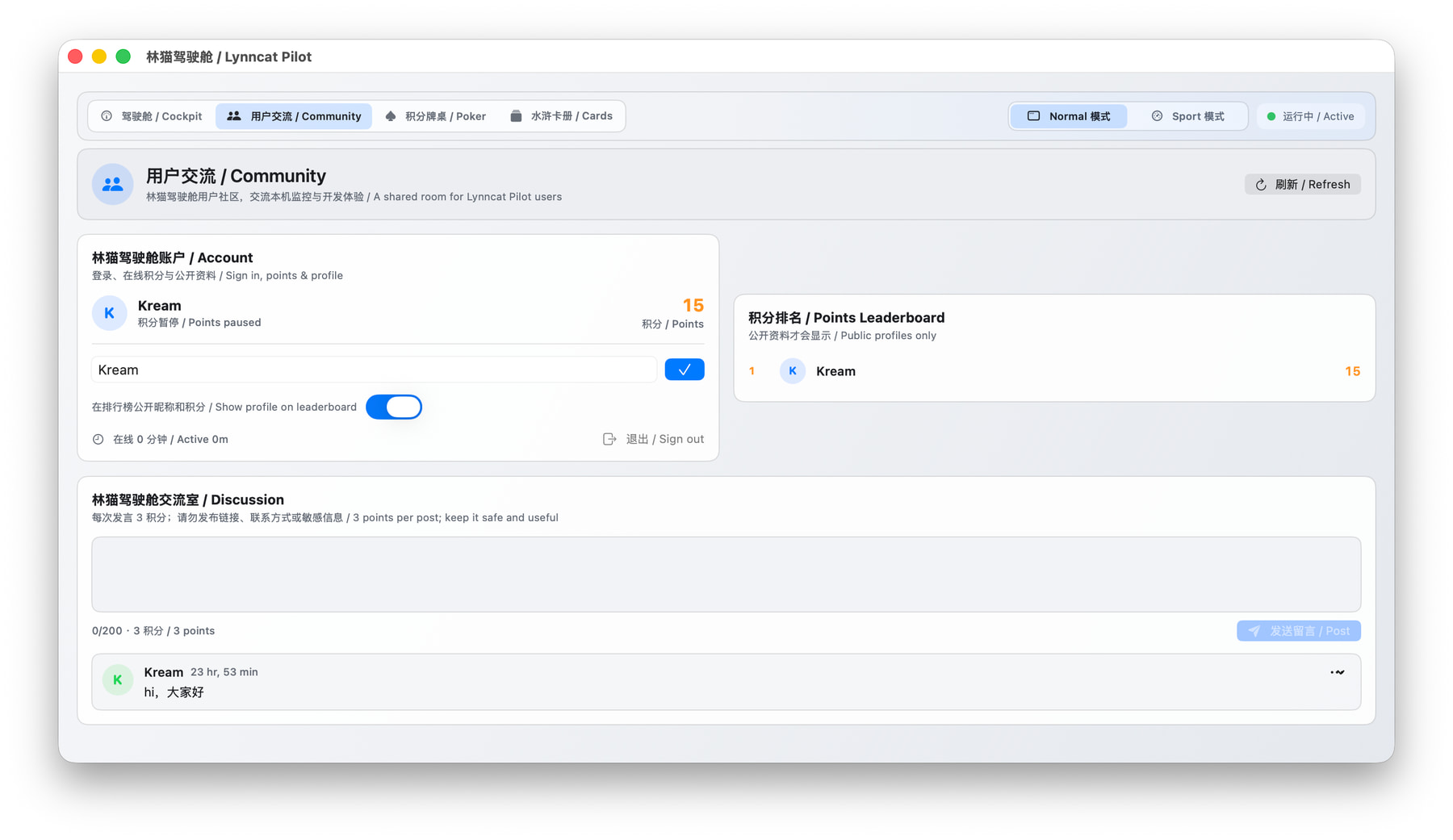Screen dimensions: 1453x840
Task: Click the Kream account avatar
Action: [110, 313]
